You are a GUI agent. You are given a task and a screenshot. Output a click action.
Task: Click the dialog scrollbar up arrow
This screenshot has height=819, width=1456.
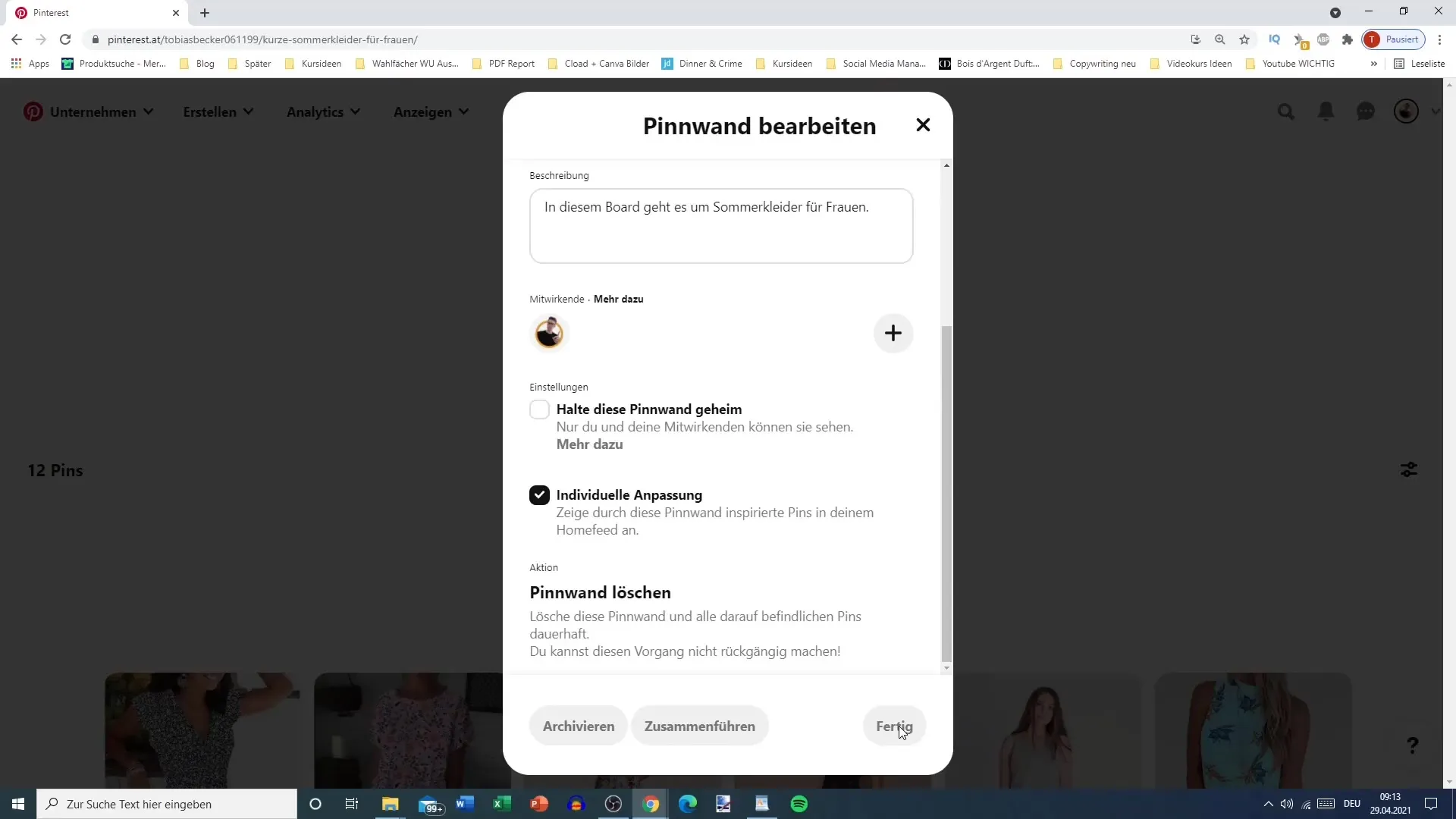[946, 165]
